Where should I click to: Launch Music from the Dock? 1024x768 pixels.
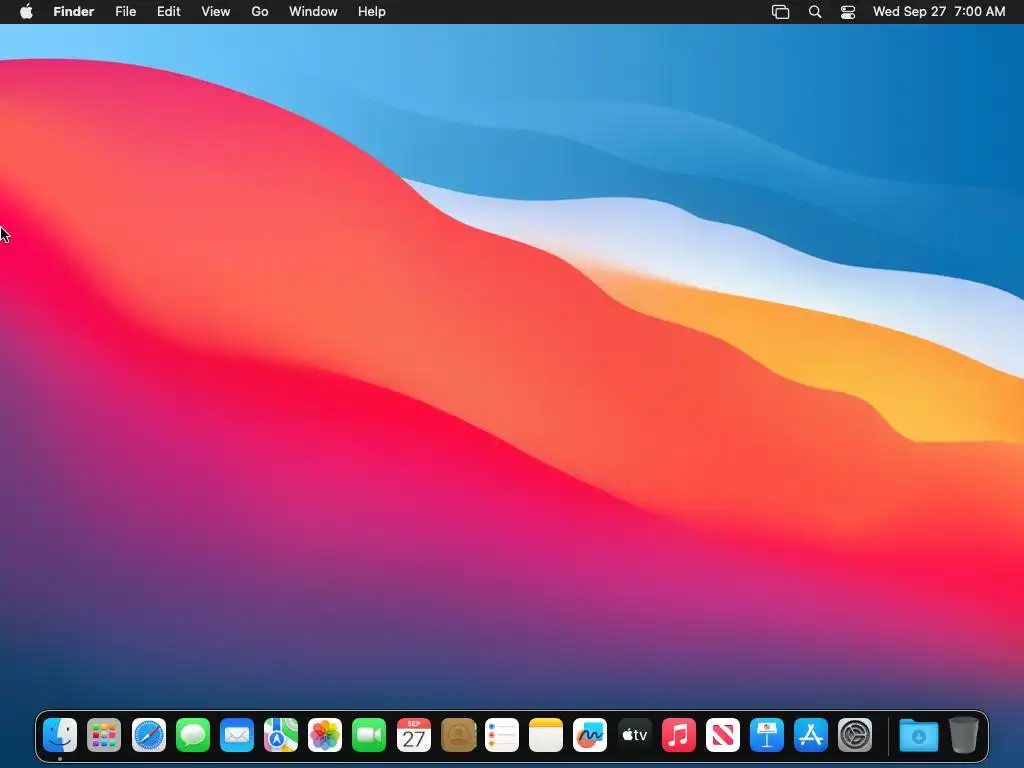click(679, 735)
